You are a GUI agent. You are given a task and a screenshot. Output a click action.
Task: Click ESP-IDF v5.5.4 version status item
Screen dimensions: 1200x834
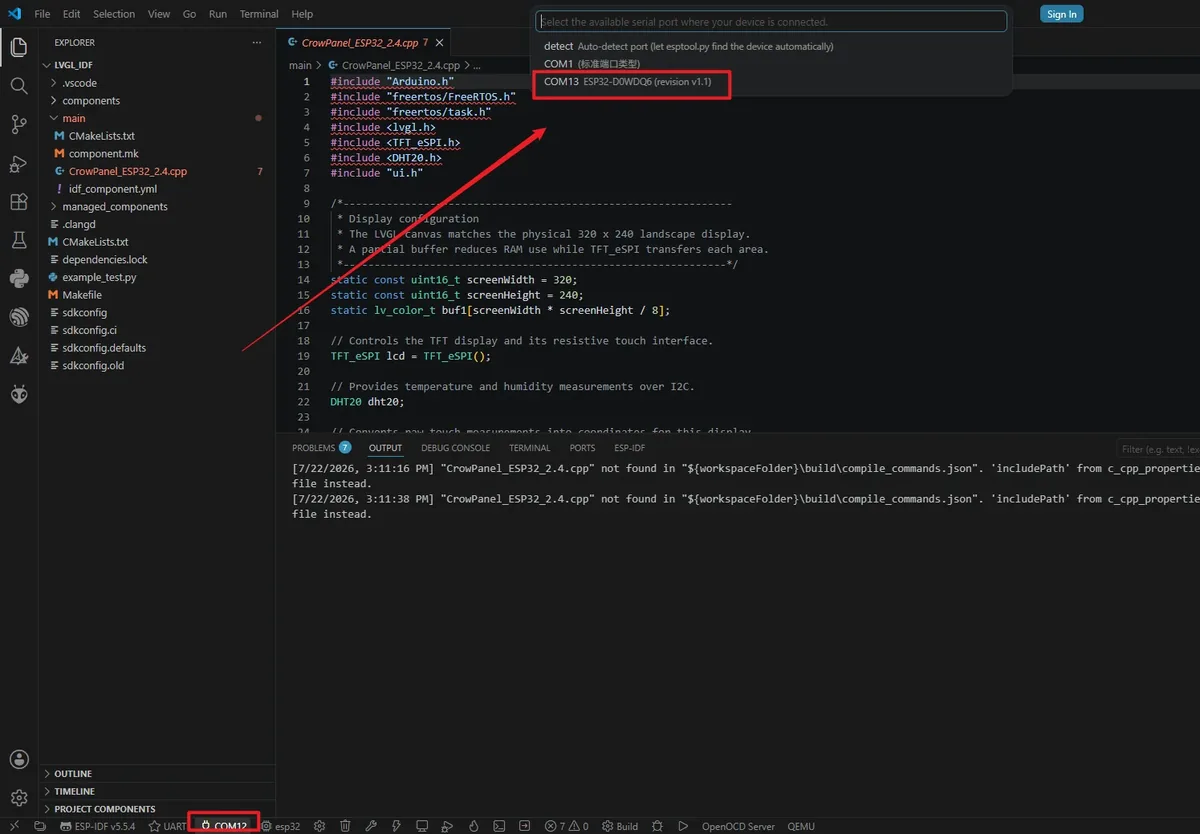coord(98,826)
